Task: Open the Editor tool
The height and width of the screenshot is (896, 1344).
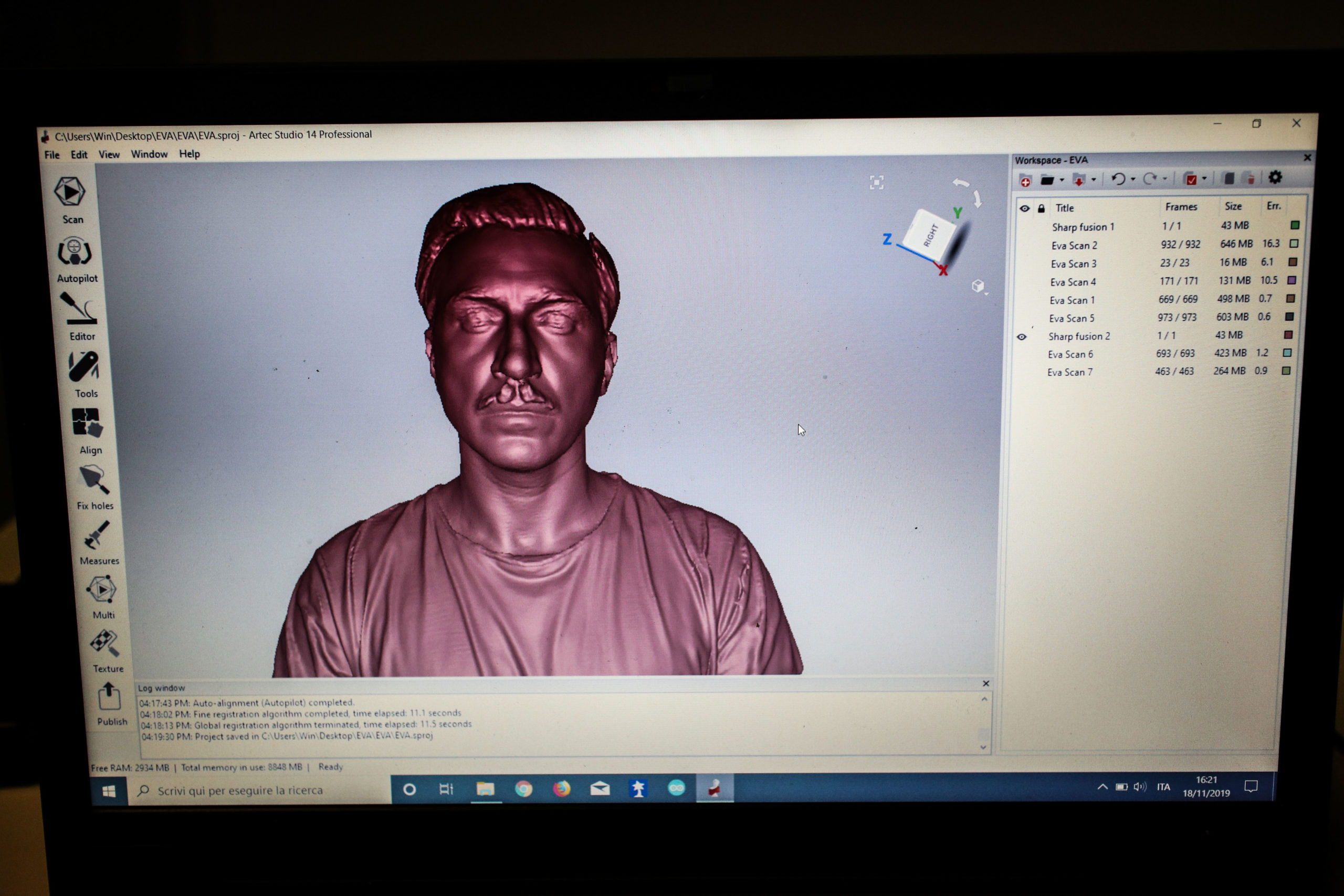Action: (x=80, y=318)
